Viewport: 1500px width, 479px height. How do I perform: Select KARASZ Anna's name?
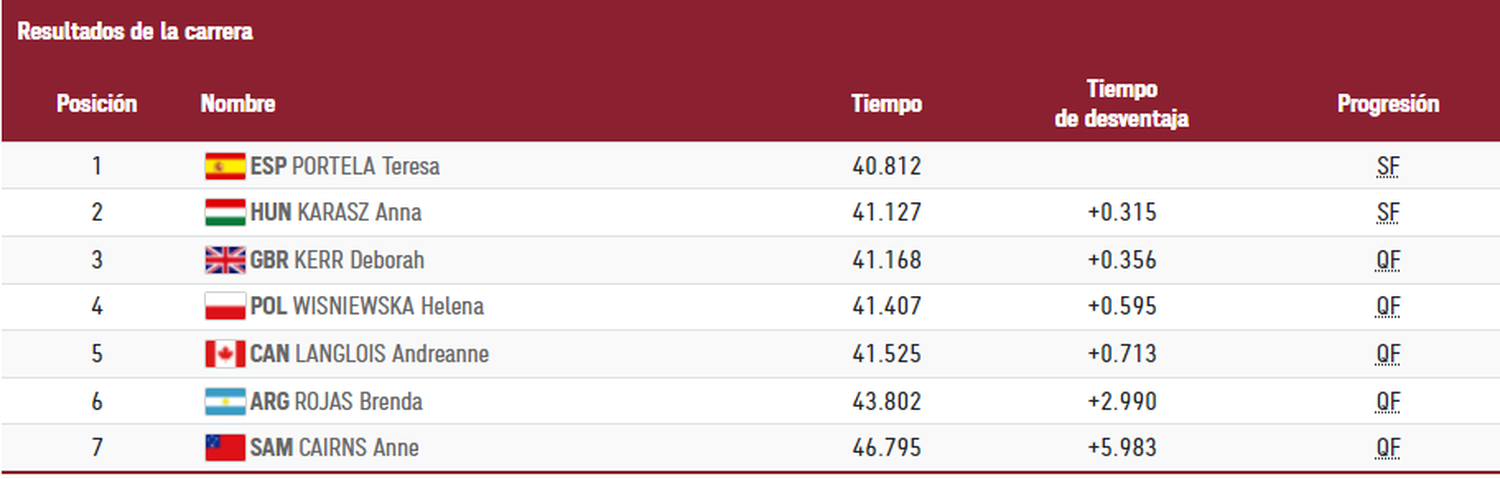(x=359, y=213)
